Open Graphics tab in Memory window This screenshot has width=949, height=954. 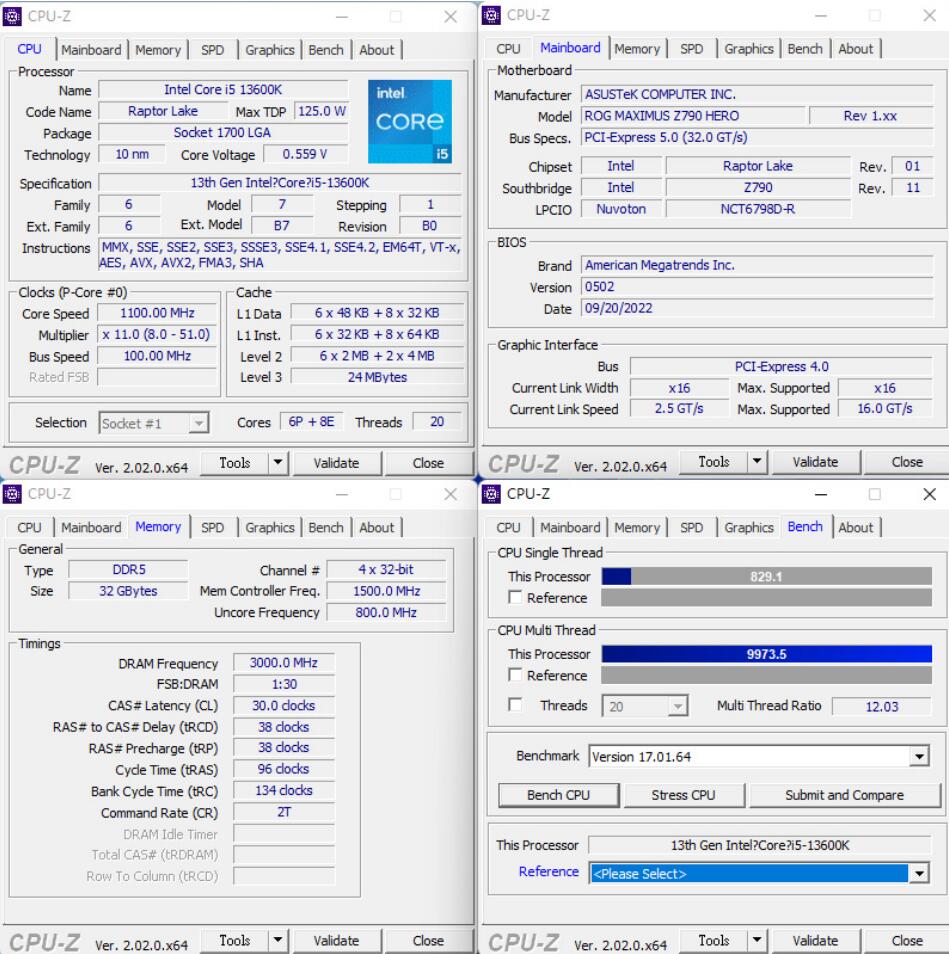tap(269, 527)
